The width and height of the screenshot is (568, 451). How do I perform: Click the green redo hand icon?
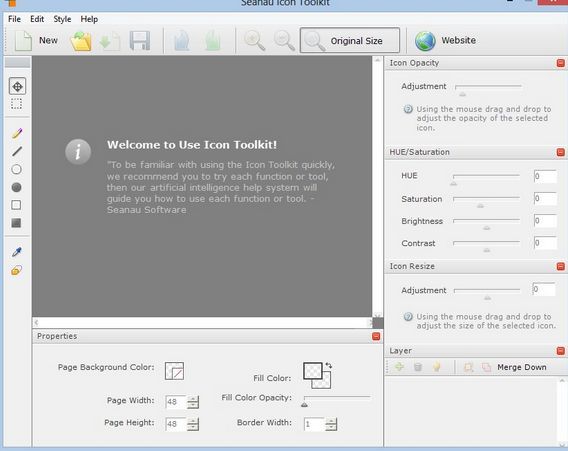(x=213, y=41)
